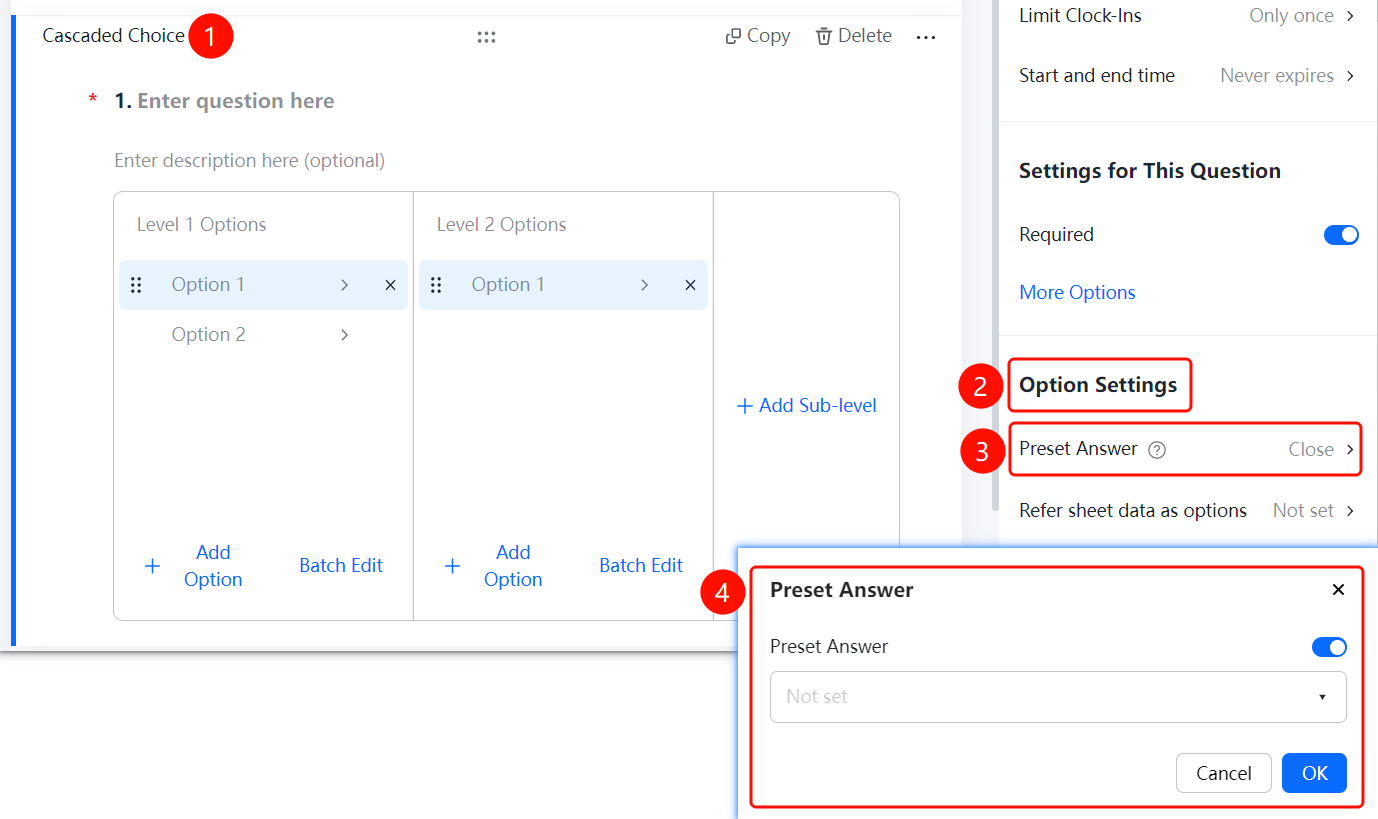Click Cancel in Preset Answer dialog
The width and height of the screenshot is (1378, 819).
point(1224,773)
